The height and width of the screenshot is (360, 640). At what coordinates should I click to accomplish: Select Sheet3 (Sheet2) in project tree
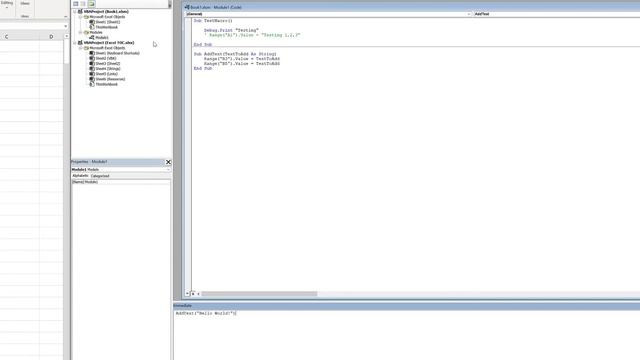coord(108,64)
